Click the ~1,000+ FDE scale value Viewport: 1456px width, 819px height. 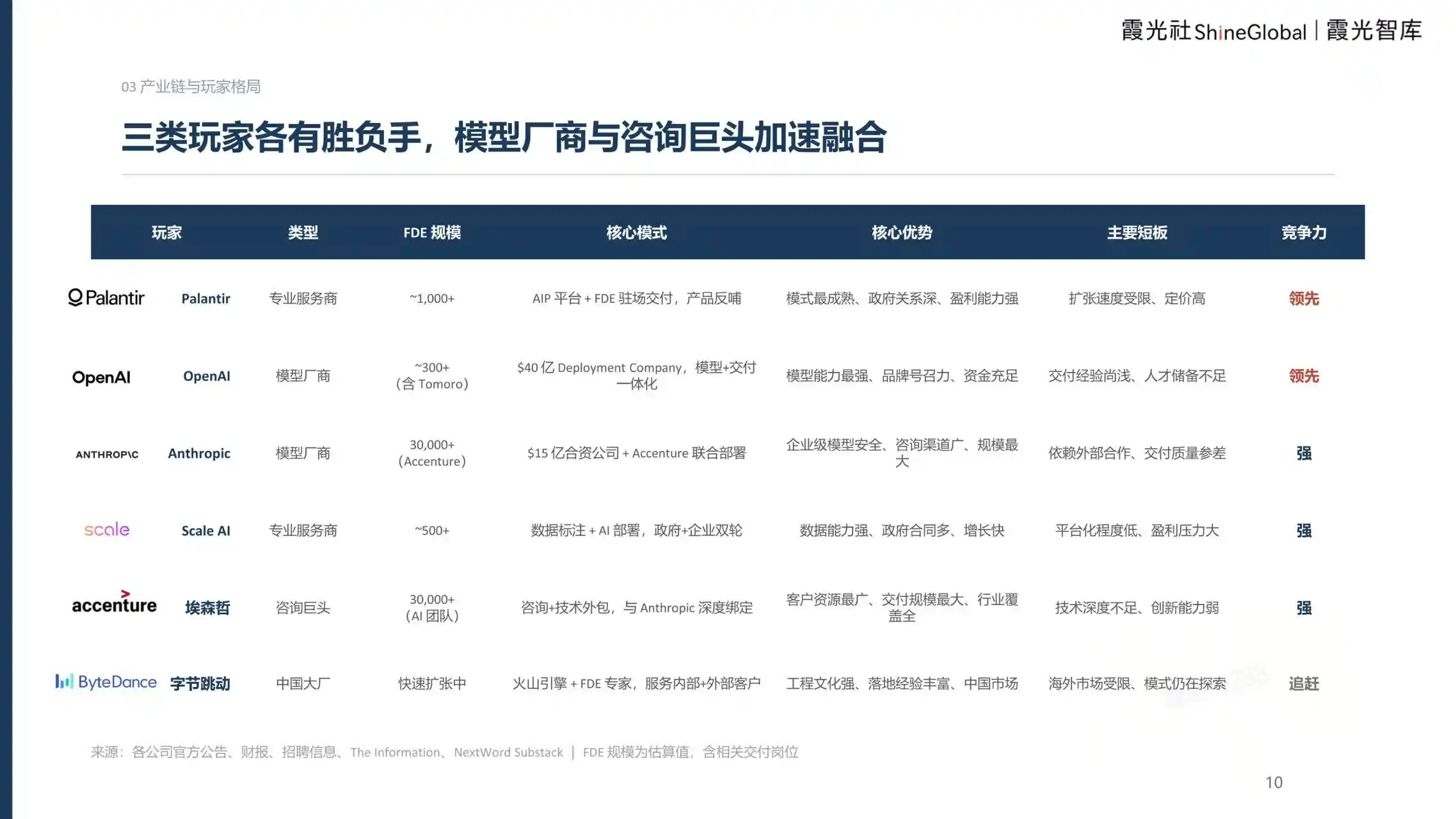pyautogui.click(x=432, y=298)
